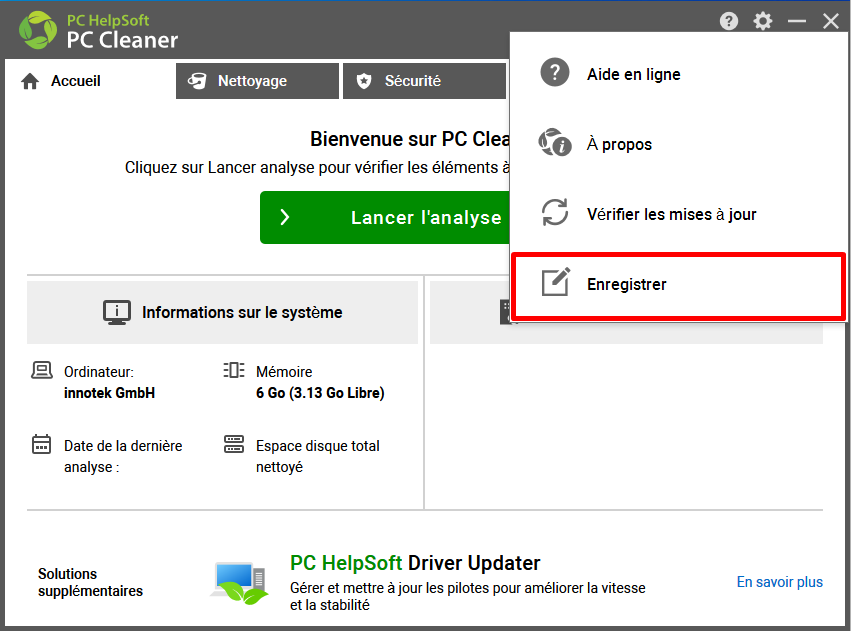
Task: Click the disk drive icon beside Espace disque
Action: (234, 444)
